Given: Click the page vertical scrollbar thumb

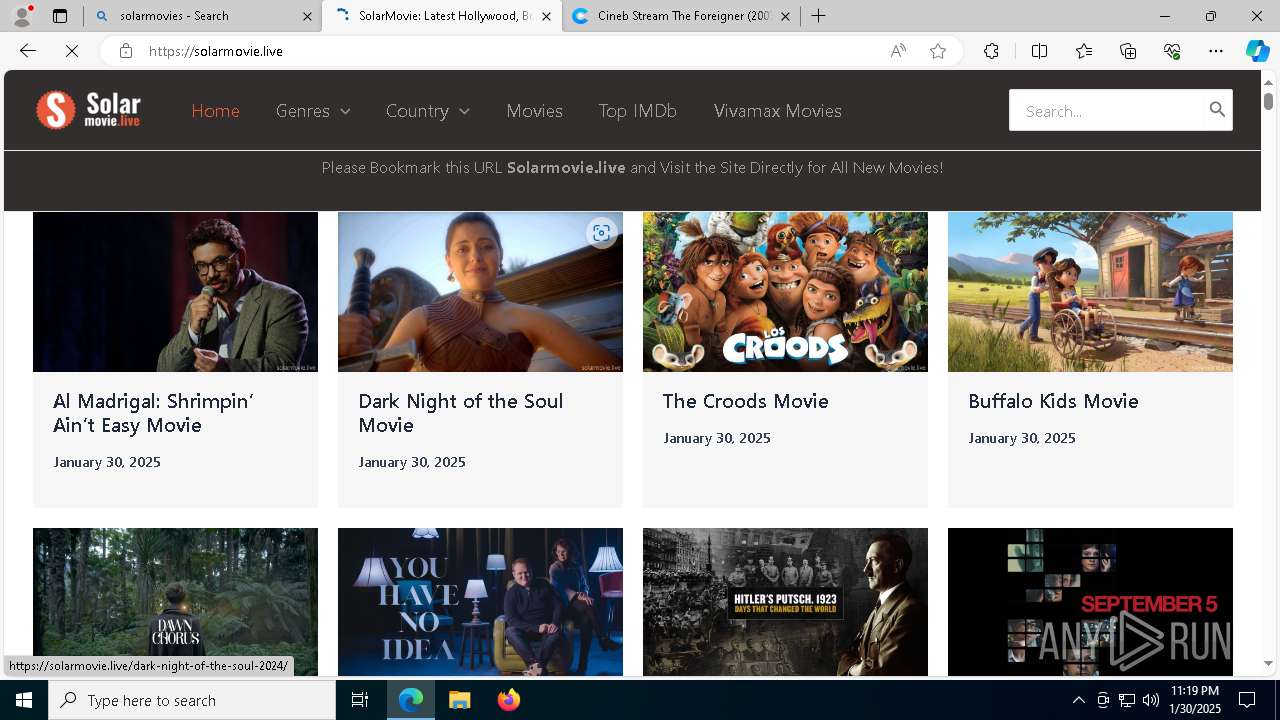Looking at the screenshot, I should pyautogui.click(x=1268, y=101).
